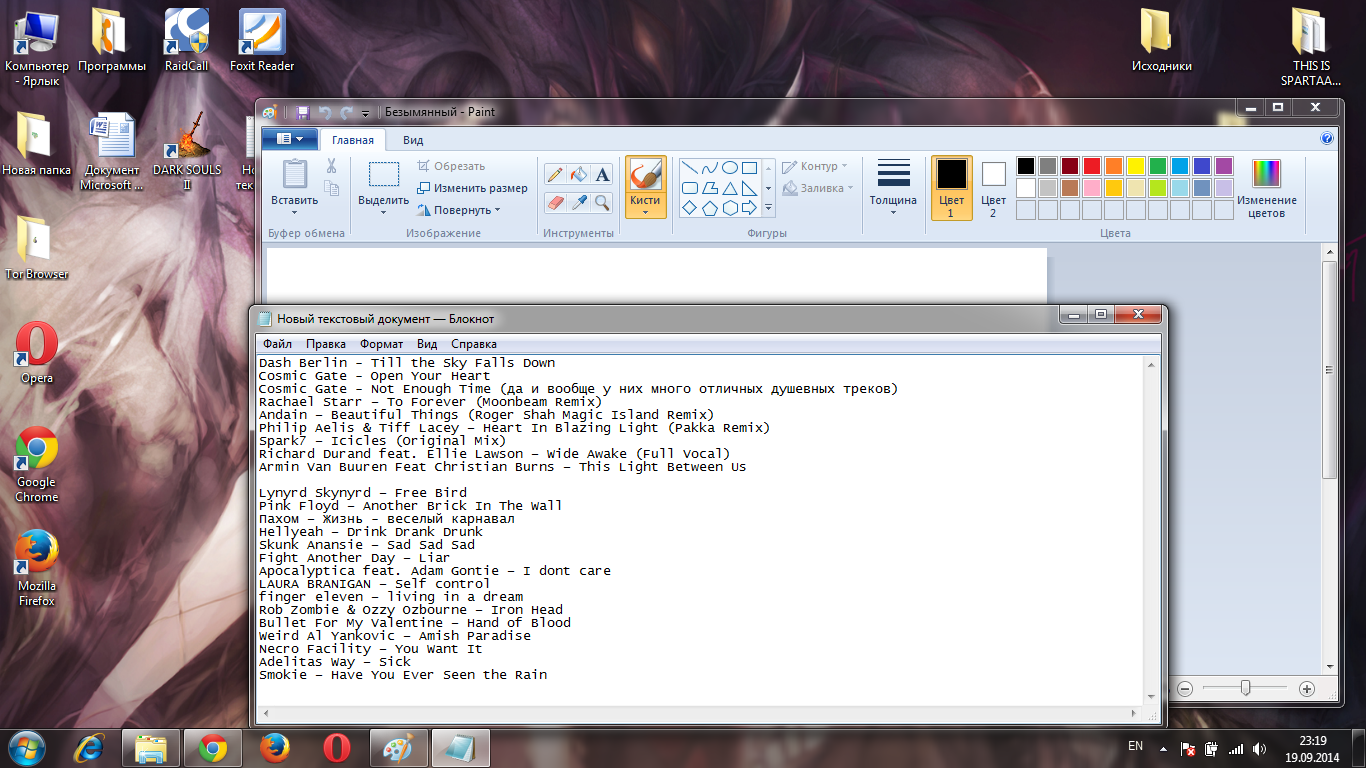Viewport: 1366px width, 770px height.
Task: Activate Цвет 1 (Color 1) button
Action: 951,188
